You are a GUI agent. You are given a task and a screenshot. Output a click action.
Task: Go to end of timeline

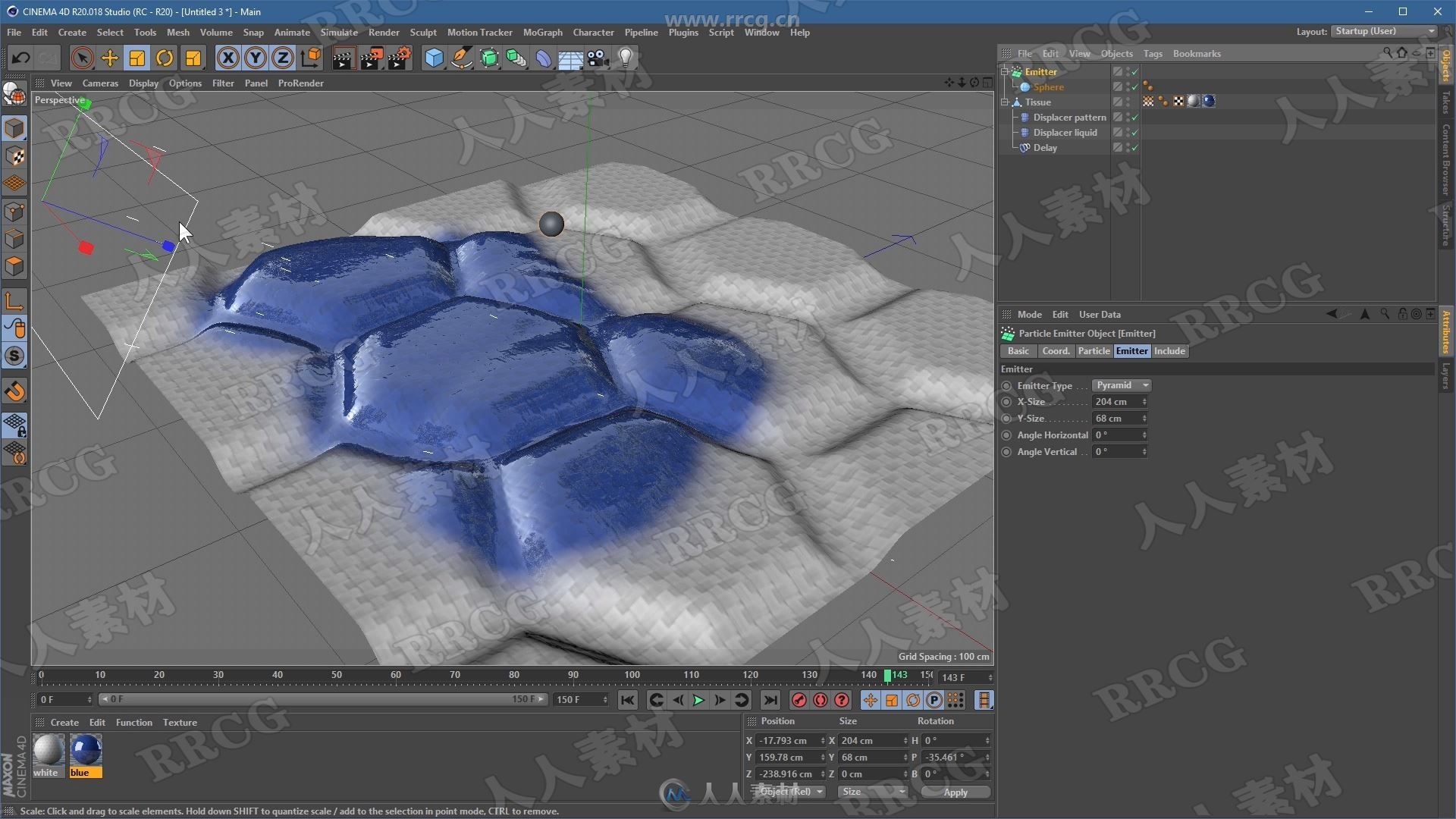[770, 701]
